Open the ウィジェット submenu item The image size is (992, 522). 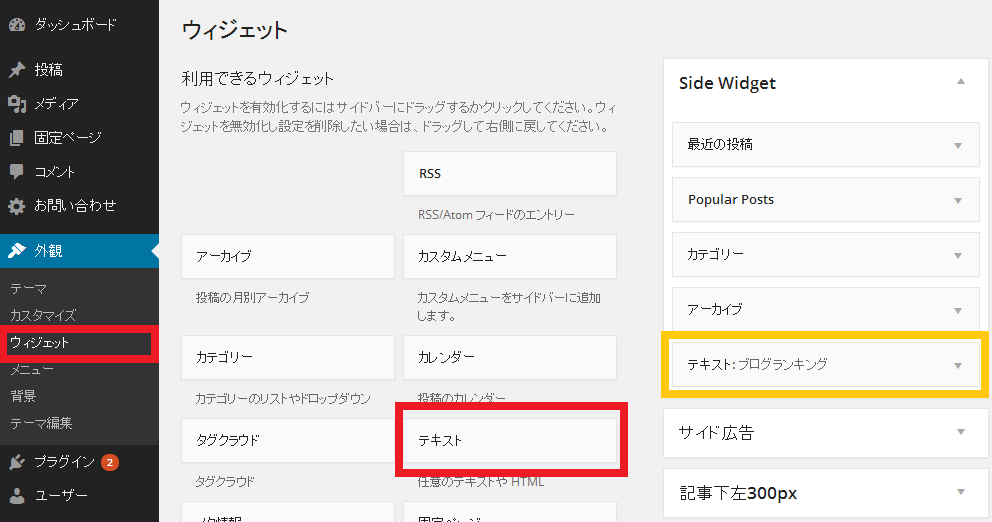click(x=40, y=343)
